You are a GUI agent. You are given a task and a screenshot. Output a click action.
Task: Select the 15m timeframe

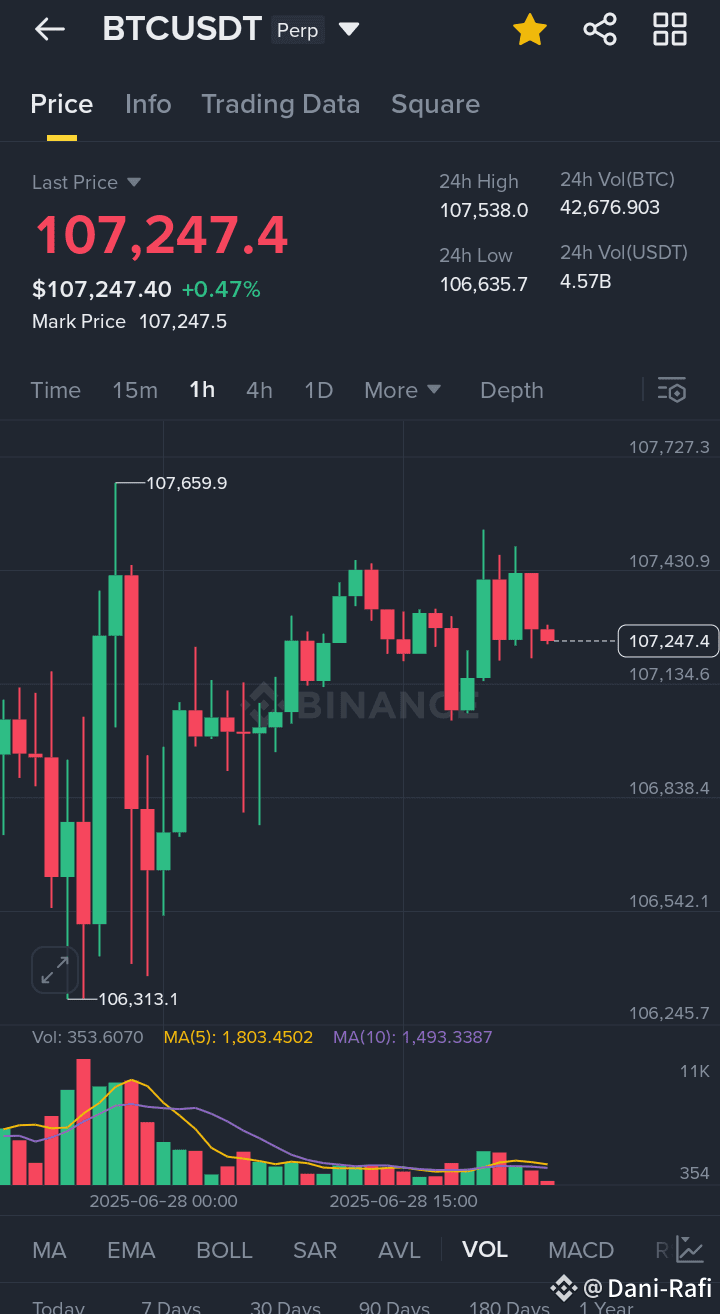tap(135, 390)
